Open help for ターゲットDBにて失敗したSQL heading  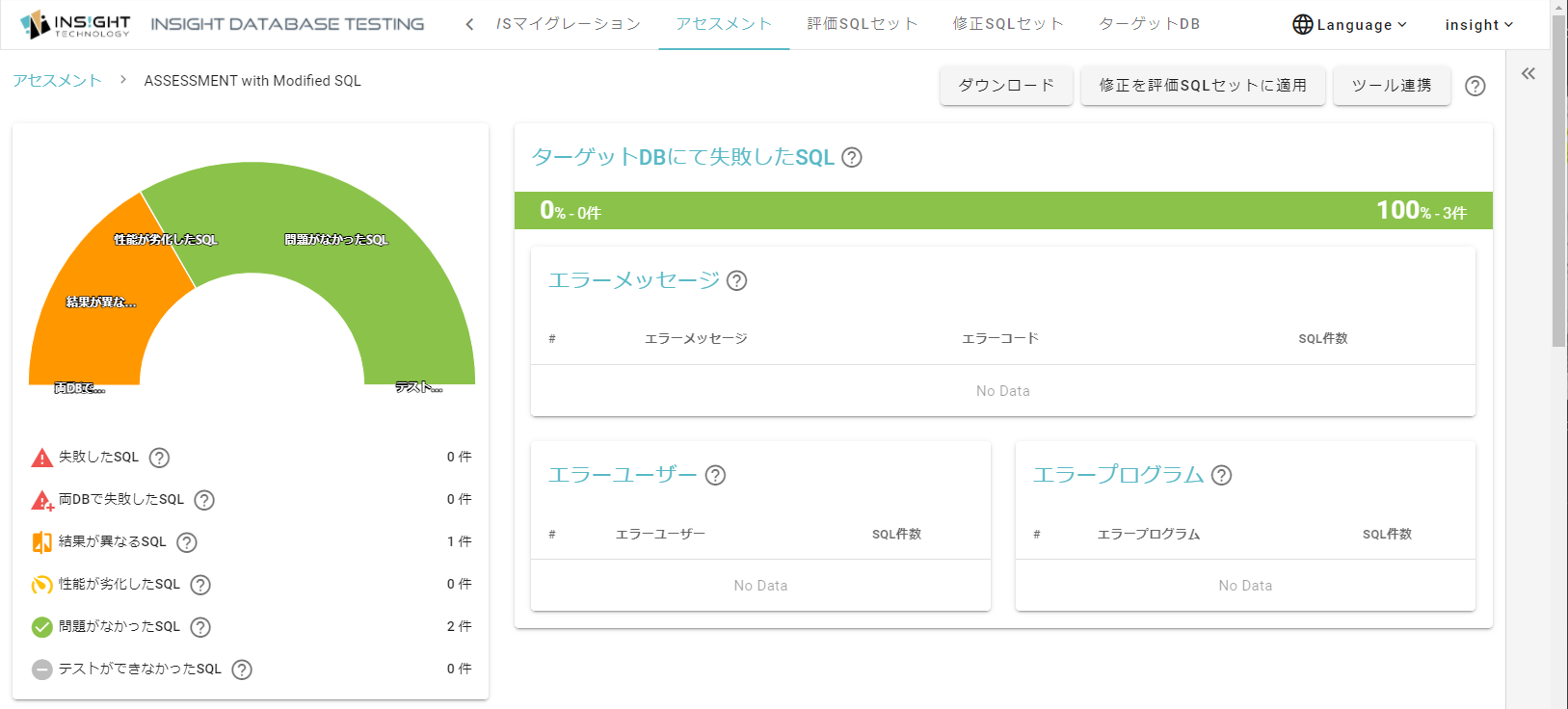tap(852, 157)
